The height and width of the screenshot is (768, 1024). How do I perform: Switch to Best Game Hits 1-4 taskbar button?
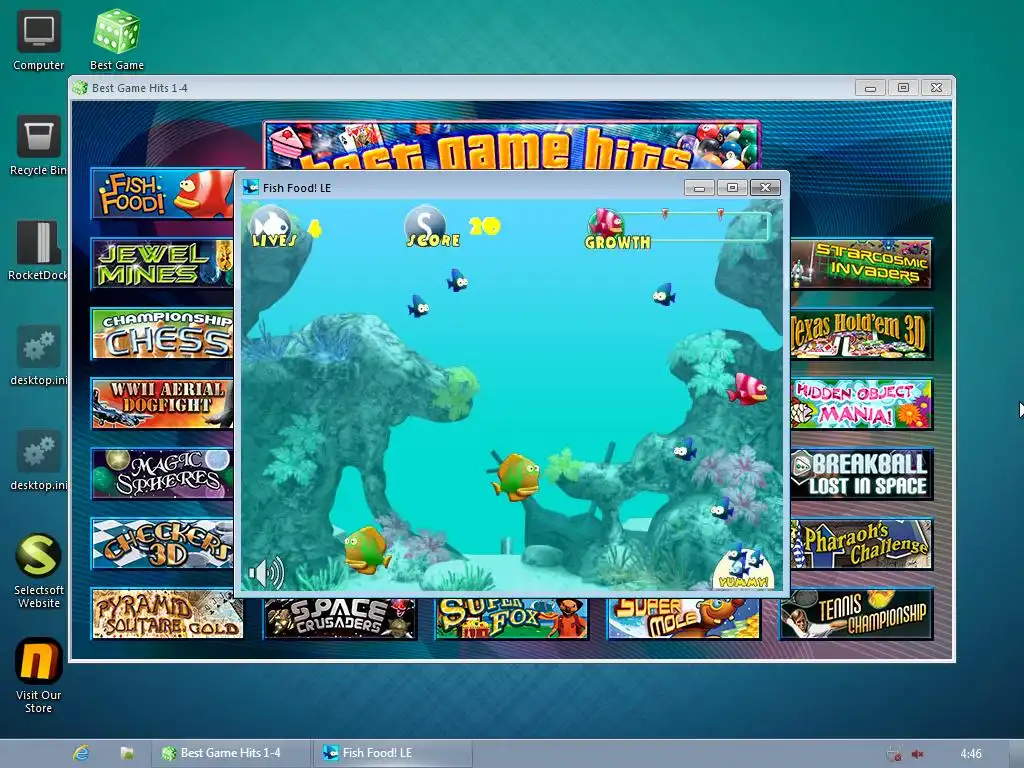pyautogui.click(x=229, y=753)
